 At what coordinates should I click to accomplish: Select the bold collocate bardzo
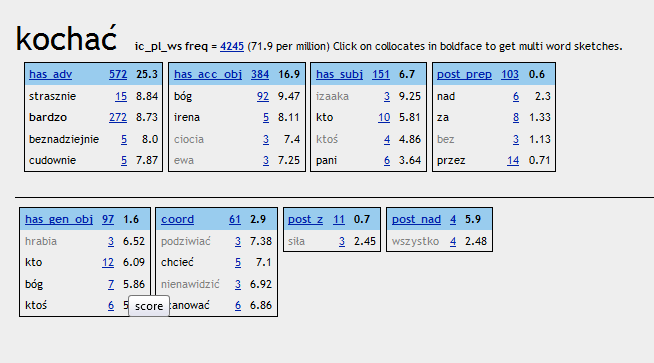click(48, 118)
